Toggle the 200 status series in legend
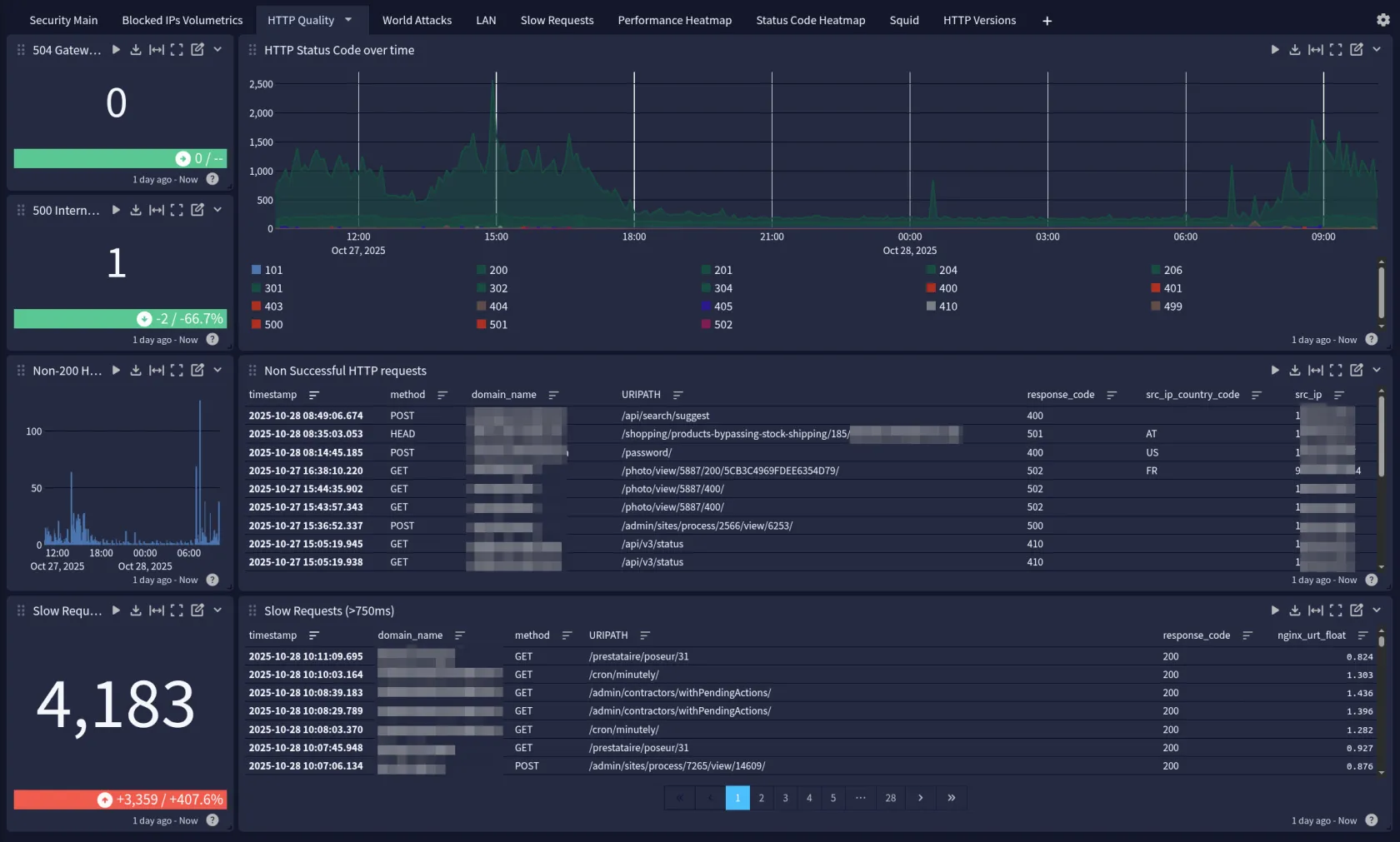This screenshot has height=842, width=1400. pos(497,270)
